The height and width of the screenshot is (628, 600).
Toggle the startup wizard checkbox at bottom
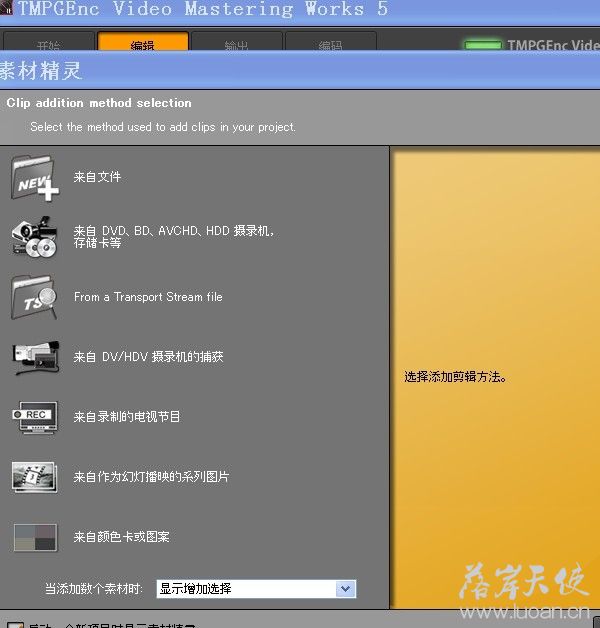click(16, 625)
